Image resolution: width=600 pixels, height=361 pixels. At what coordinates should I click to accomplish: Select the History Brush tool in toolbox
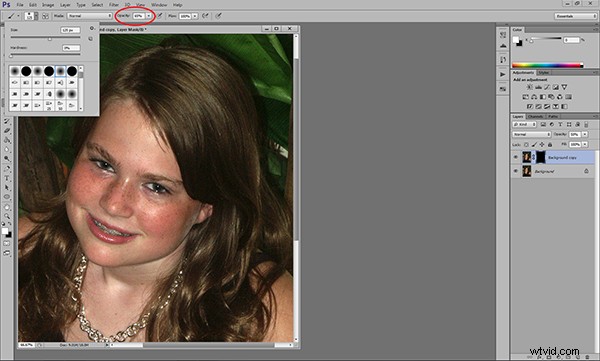pyautogui.click(x=7, y=121)
